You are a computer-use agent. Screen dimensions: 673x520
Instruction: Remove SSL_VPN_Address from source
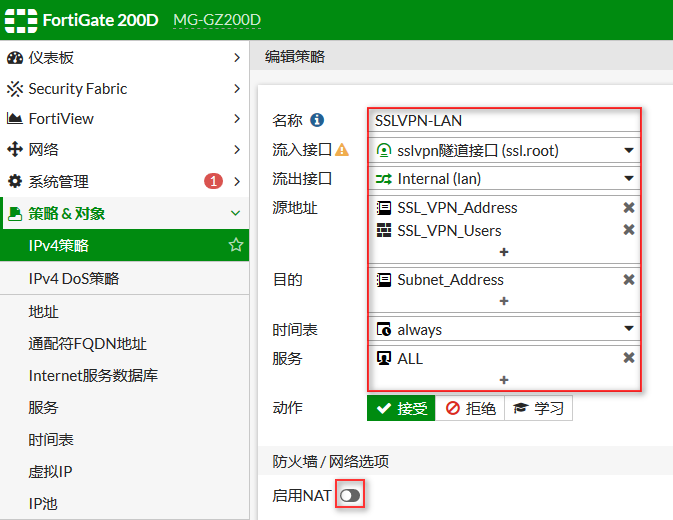(x=629, y=208)
